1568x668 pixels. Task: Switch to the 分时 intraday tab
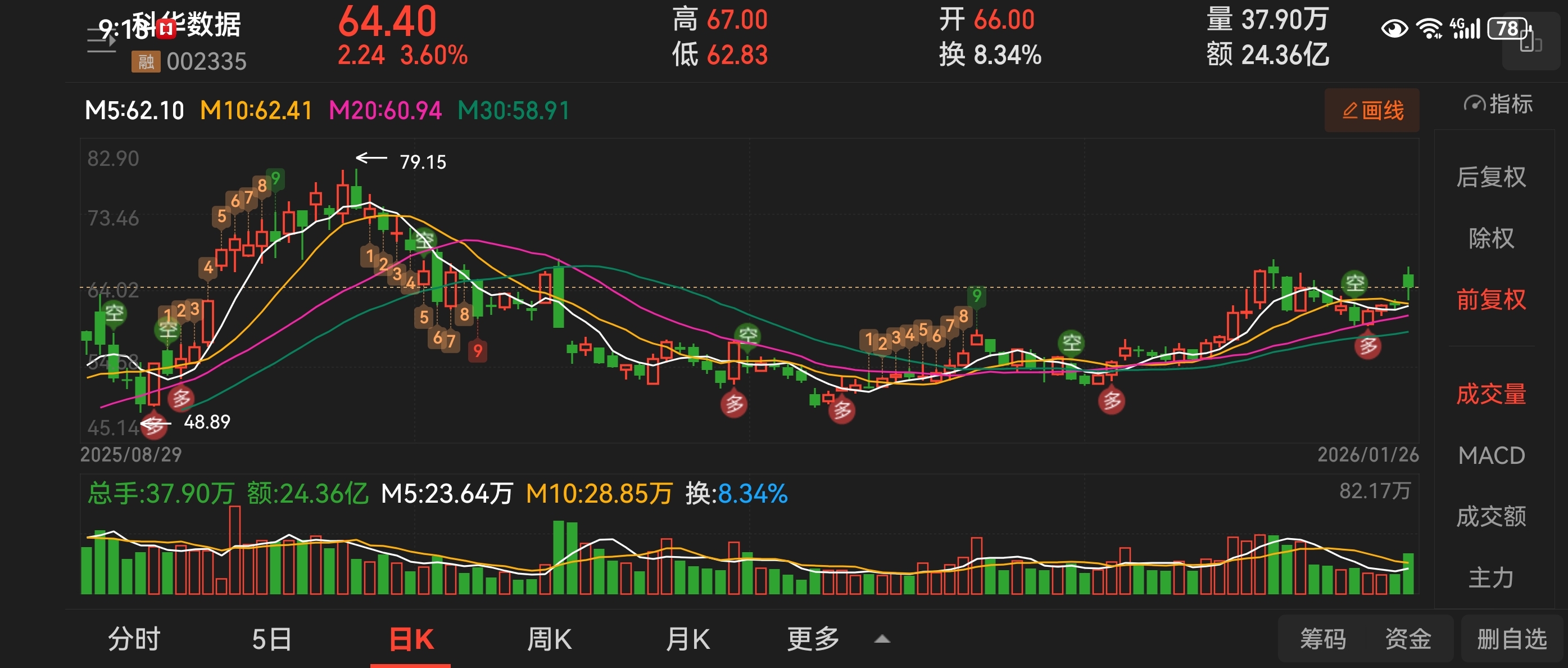coord(134,639)
